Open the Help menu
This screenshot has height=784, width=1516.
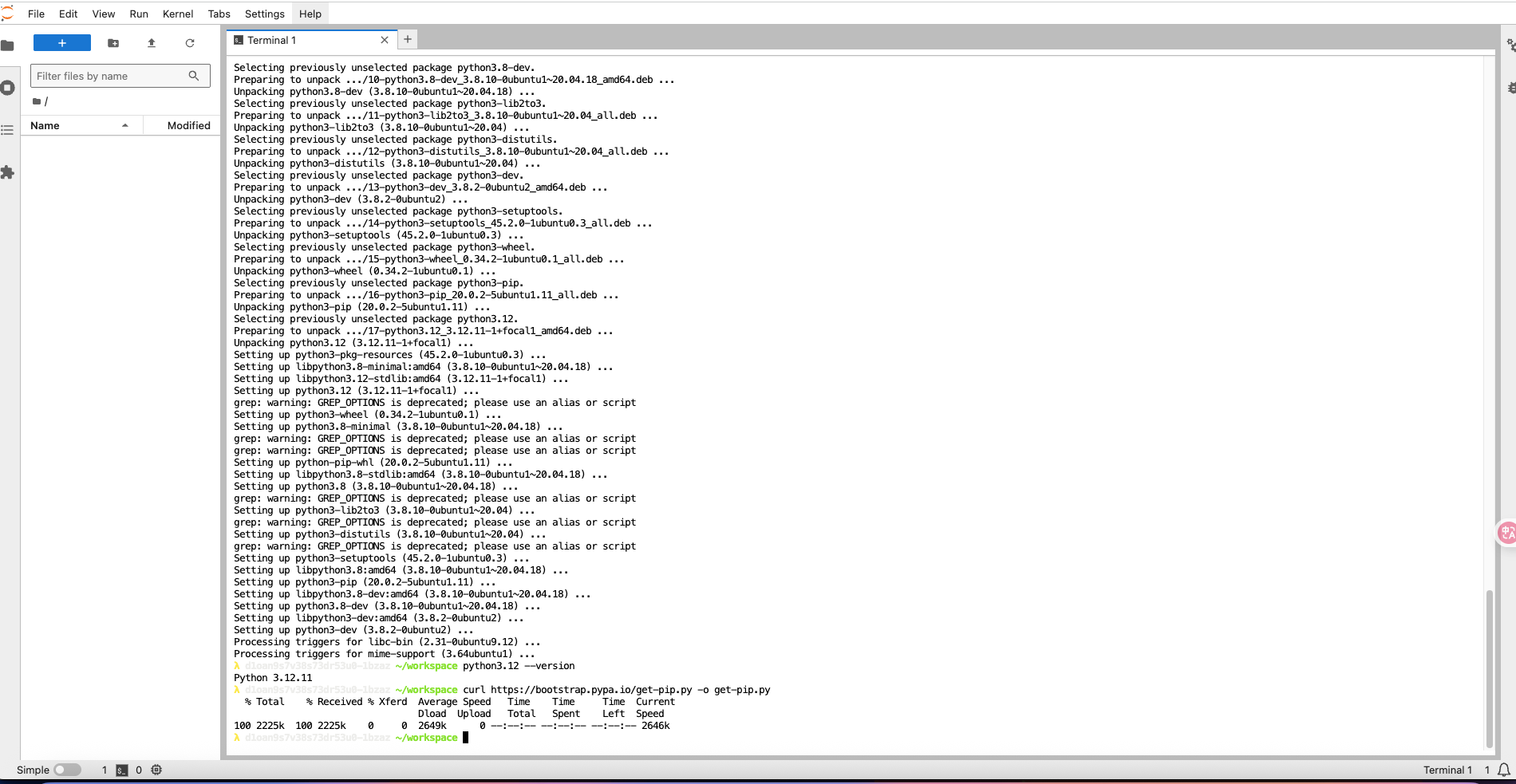pos(310,14)
